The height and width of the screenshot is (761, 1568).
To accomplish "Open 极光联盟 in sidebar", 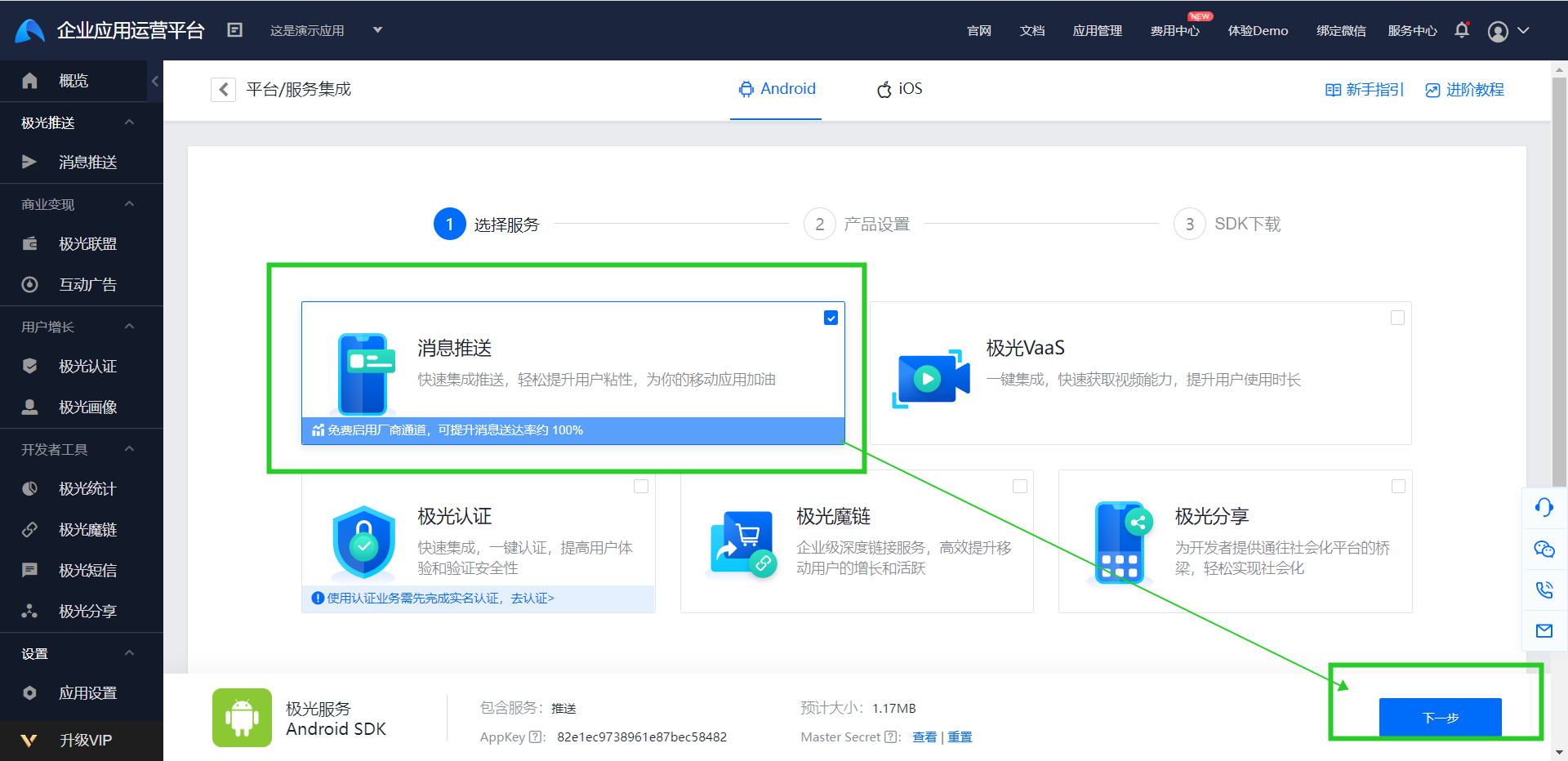I will coord(82,244).
